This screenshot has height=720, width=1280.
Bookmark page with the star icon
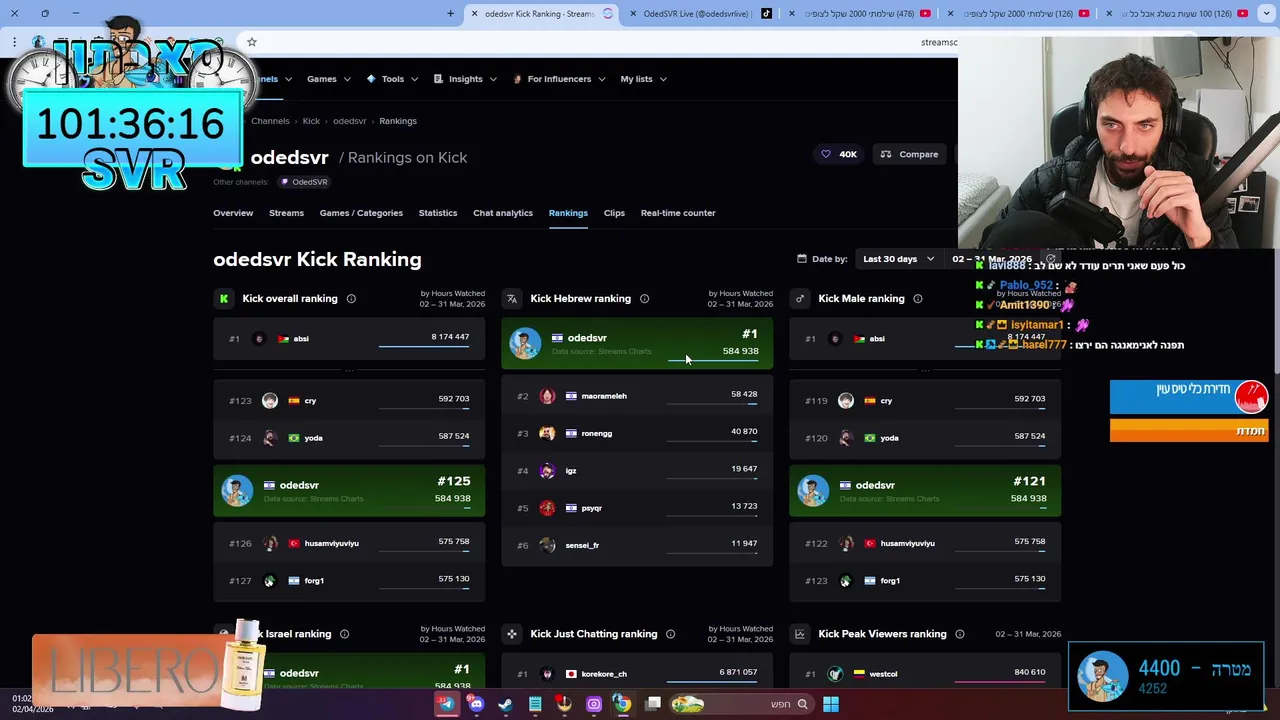pos(252,42)
